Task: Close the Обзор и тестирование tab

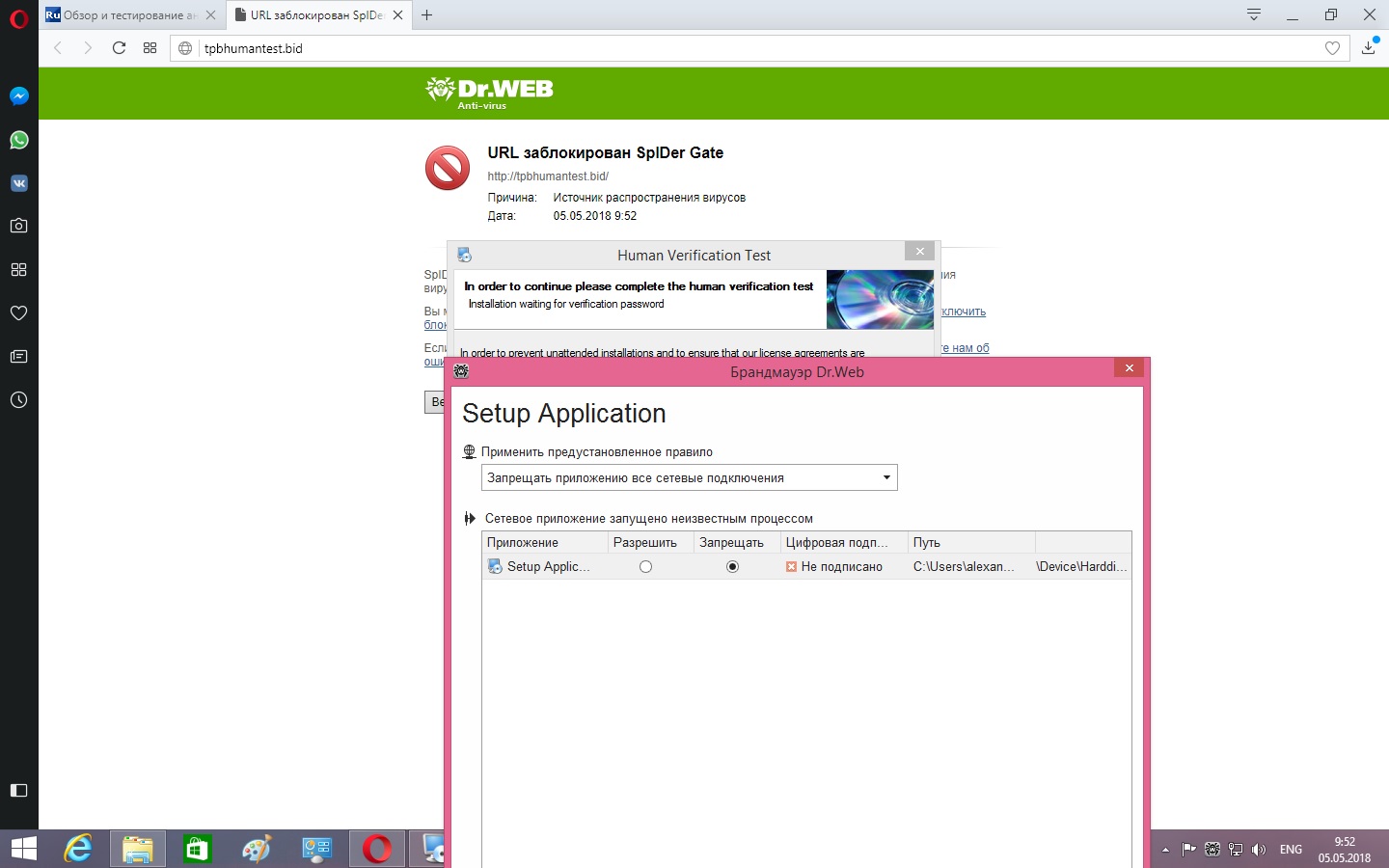Action: pos(210,15)
